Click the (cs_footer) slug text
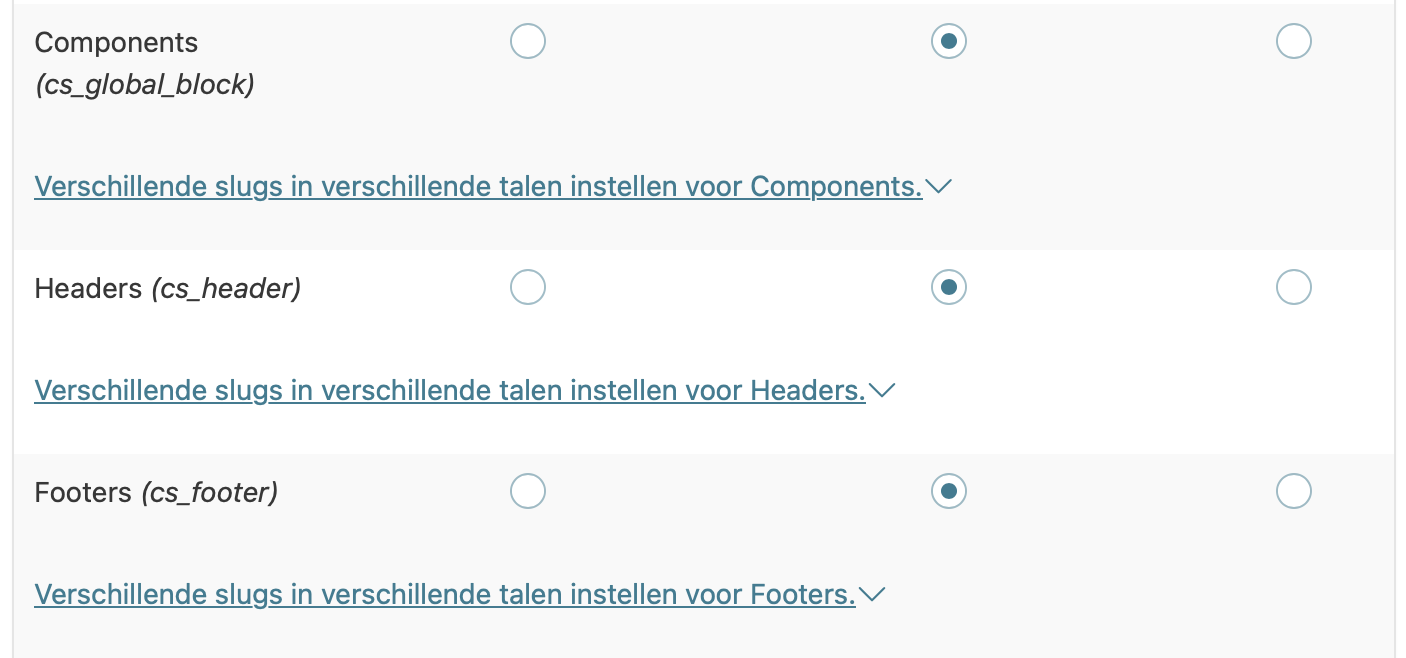Image resolution: width=1406 pixels, height=658 pixels. 209,493
